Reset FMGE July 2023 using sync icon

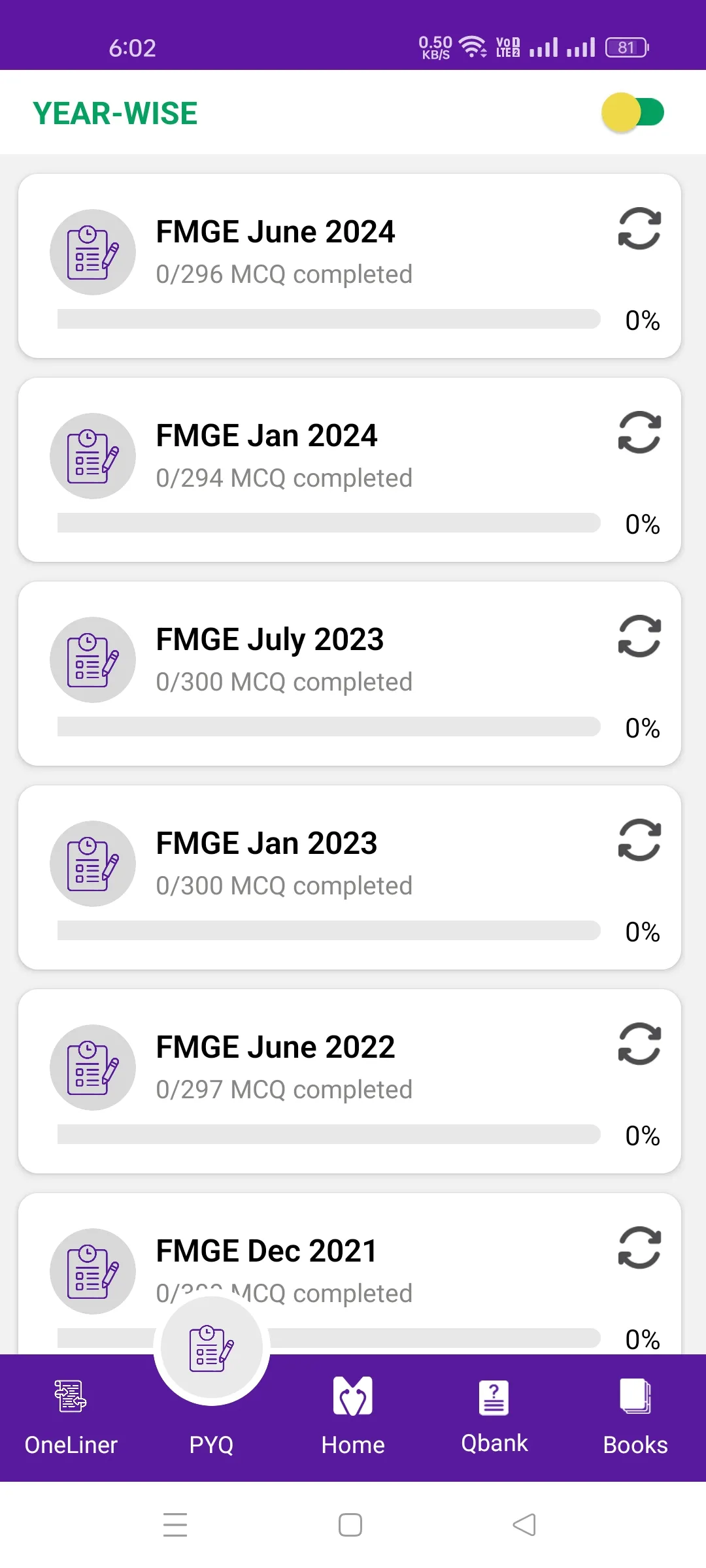point(639,636)
